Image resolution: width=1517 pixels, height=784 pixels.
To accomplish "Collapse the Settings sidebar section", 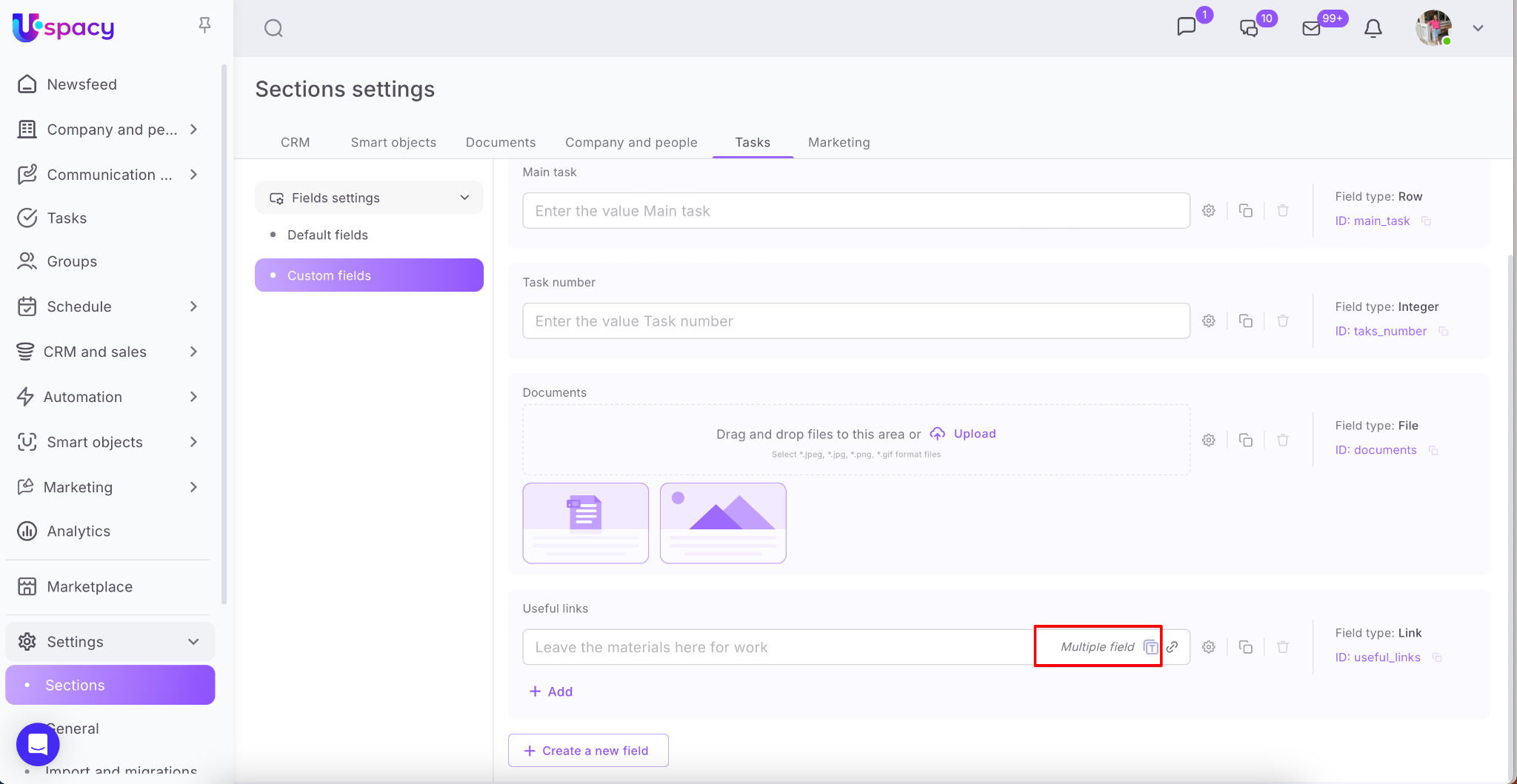I will coord(193,642).
